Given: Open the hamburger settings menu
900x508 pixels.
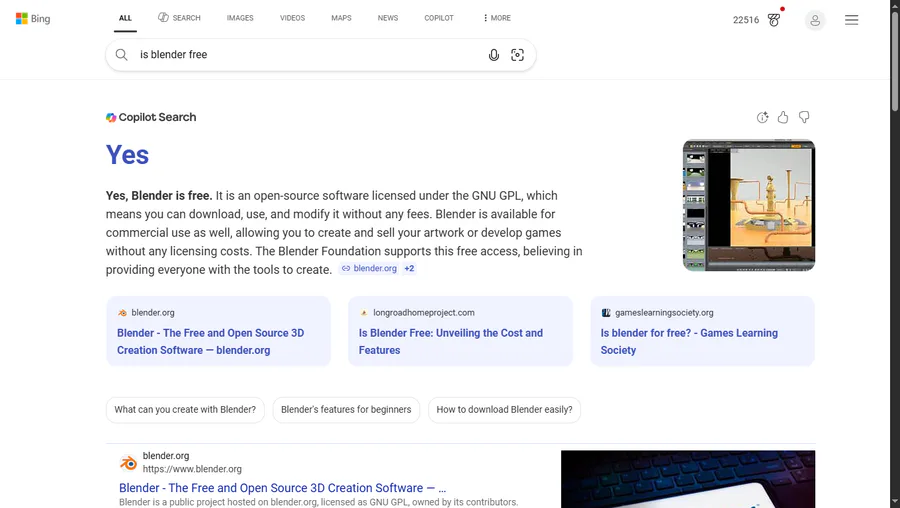Looking at the screenshot, I should [x=852, y=20].
